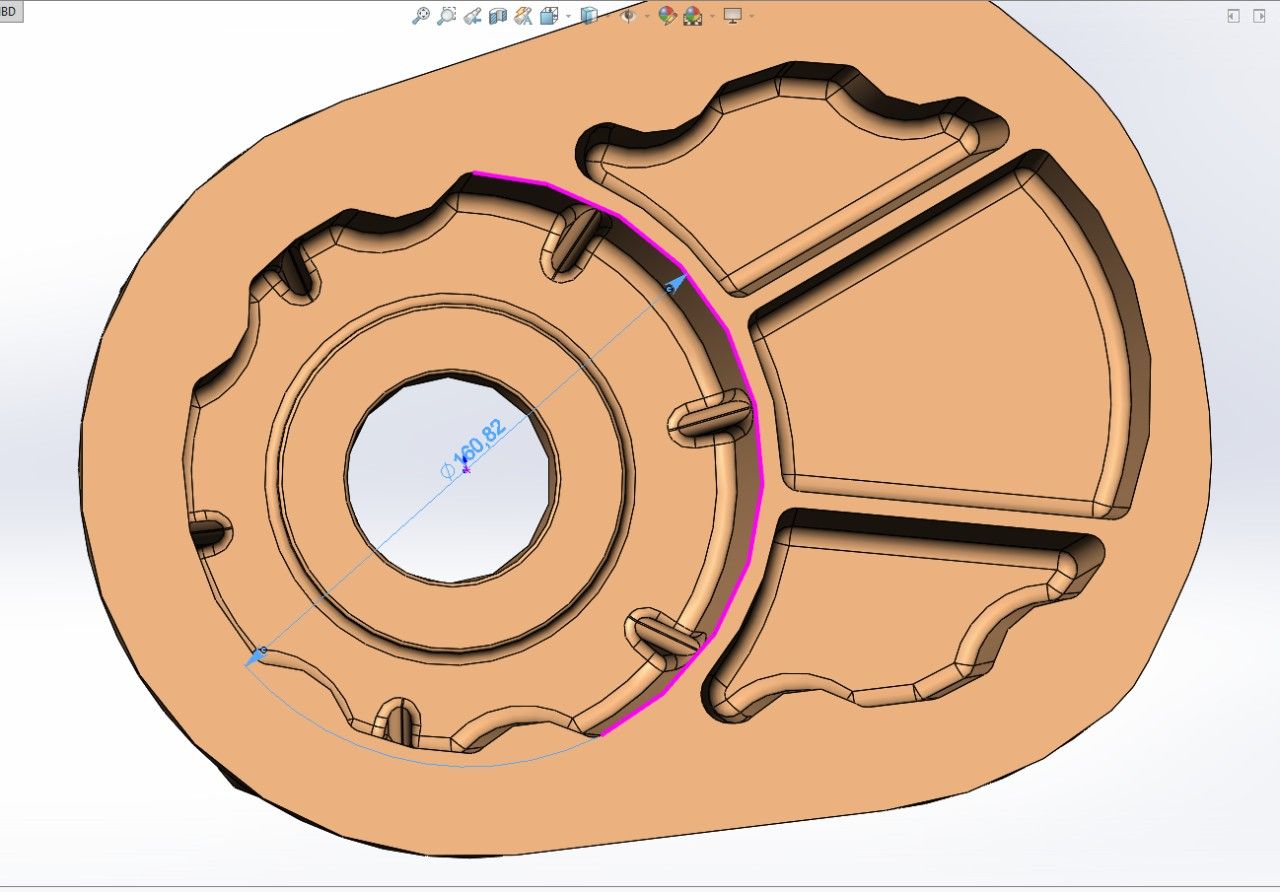Toggle the Hide/Show Items eye icon
The height and width of the screenshot is (892, 1280).
(x=628, y=16)
